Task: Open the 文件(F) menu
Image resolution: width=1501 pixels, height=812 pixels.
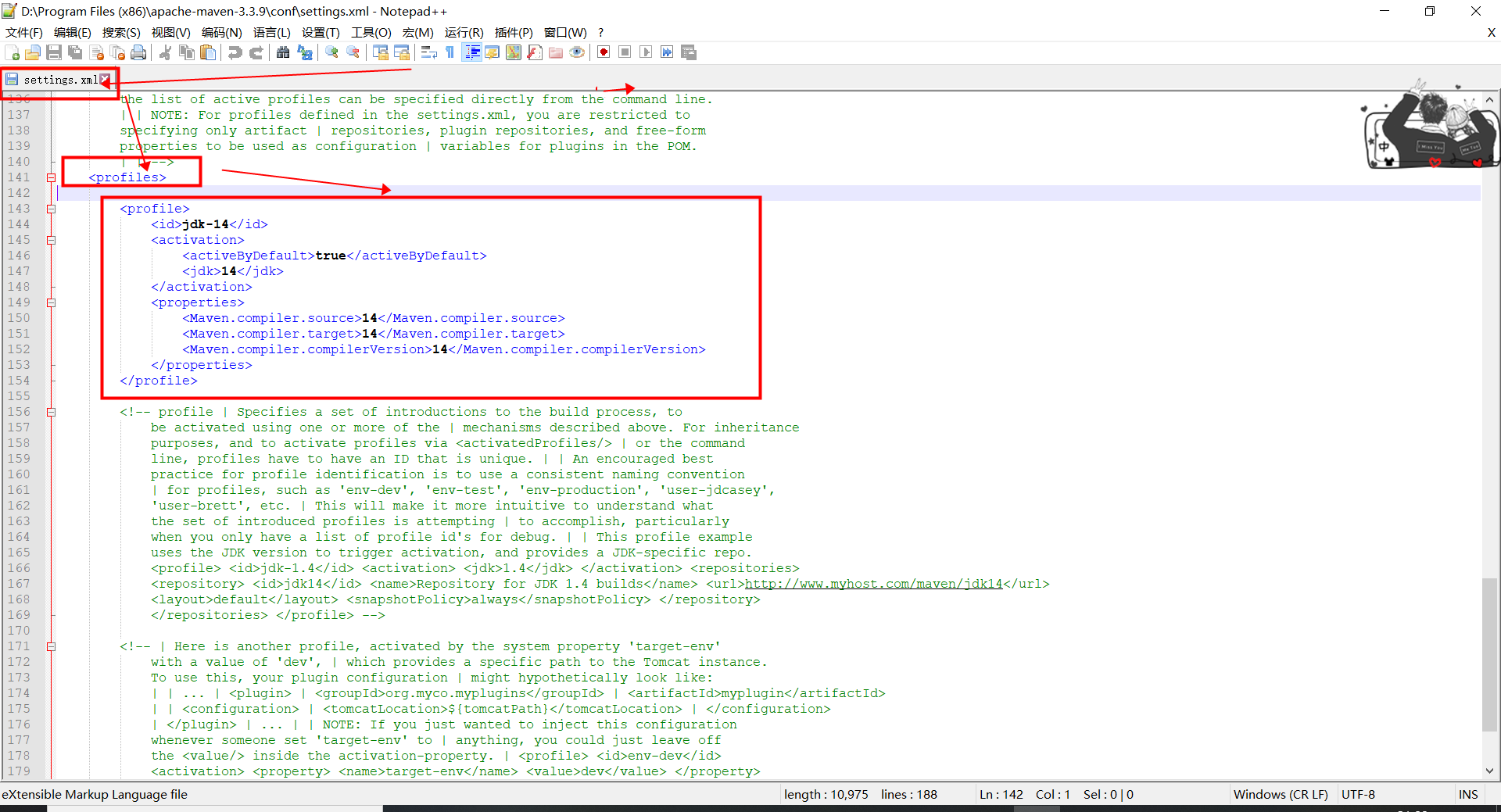Action: pyautogui.click(x=24, y=32)
